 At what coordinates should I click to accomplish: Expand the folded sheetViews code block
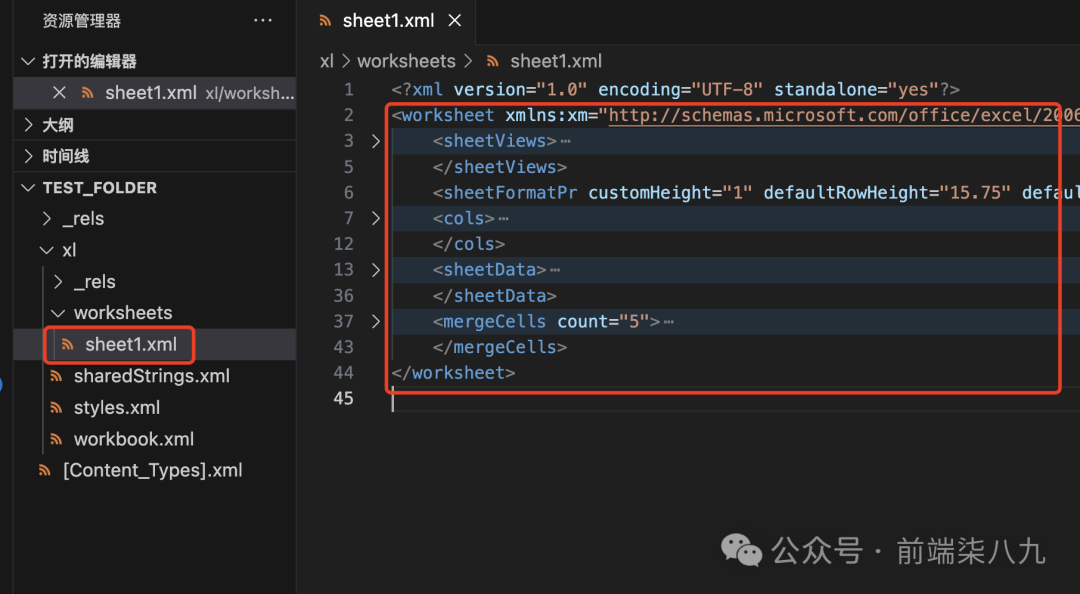(376, 141)
